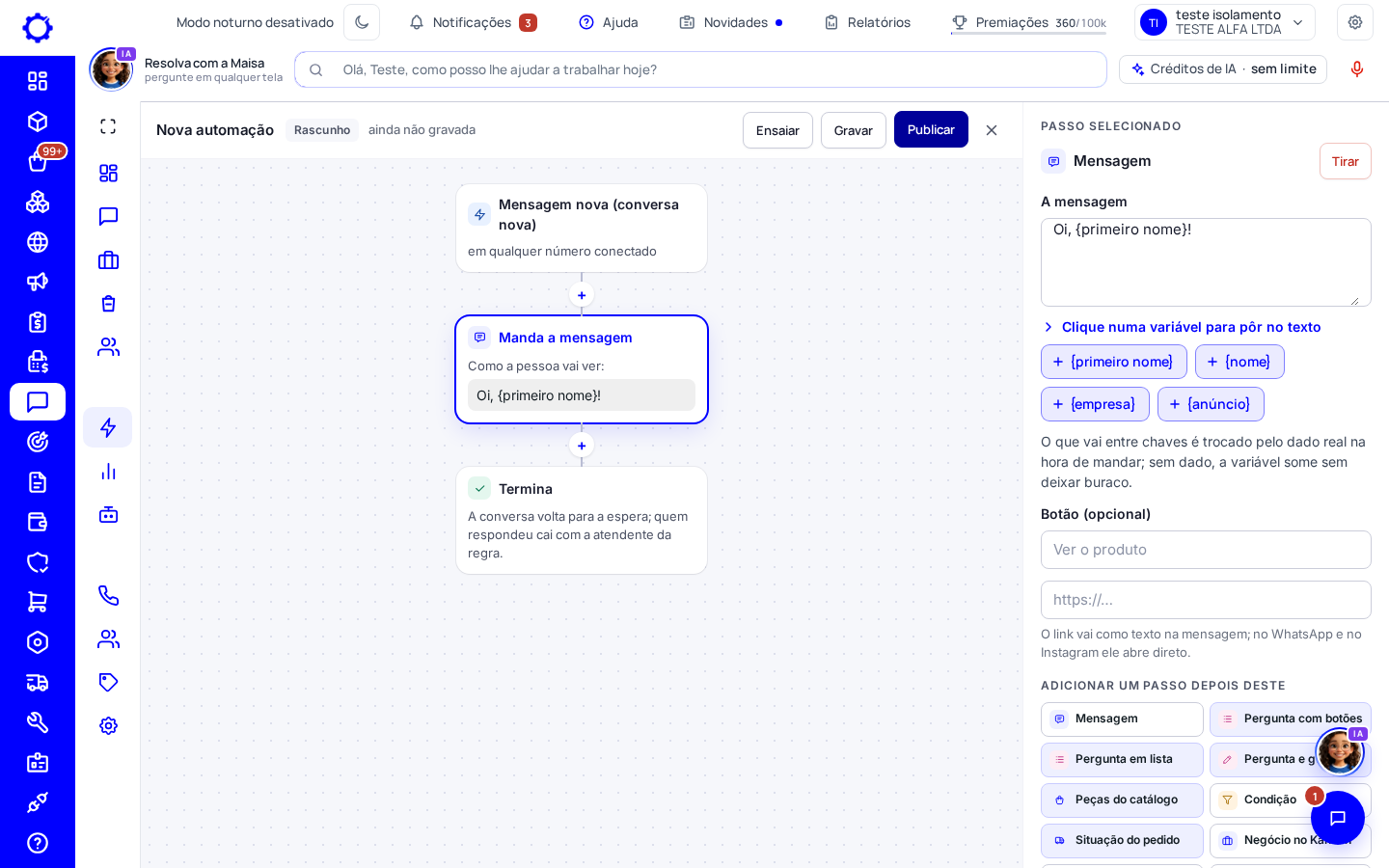Open the delivery truck icon in blue sidebar

[38, 683]
